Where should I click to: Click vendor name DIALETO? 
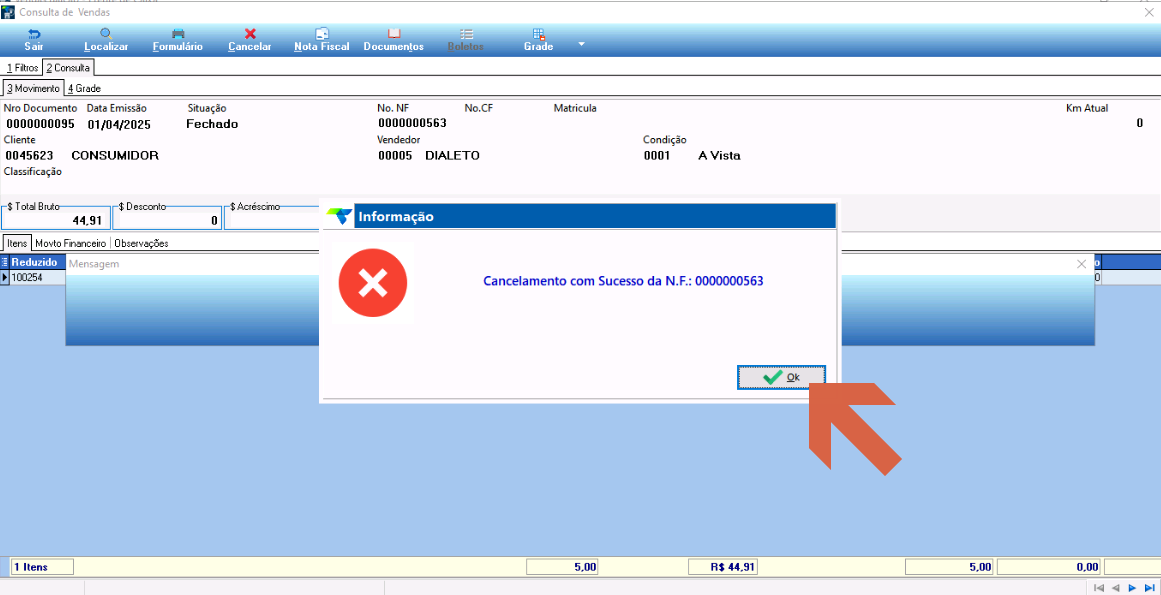452,155
